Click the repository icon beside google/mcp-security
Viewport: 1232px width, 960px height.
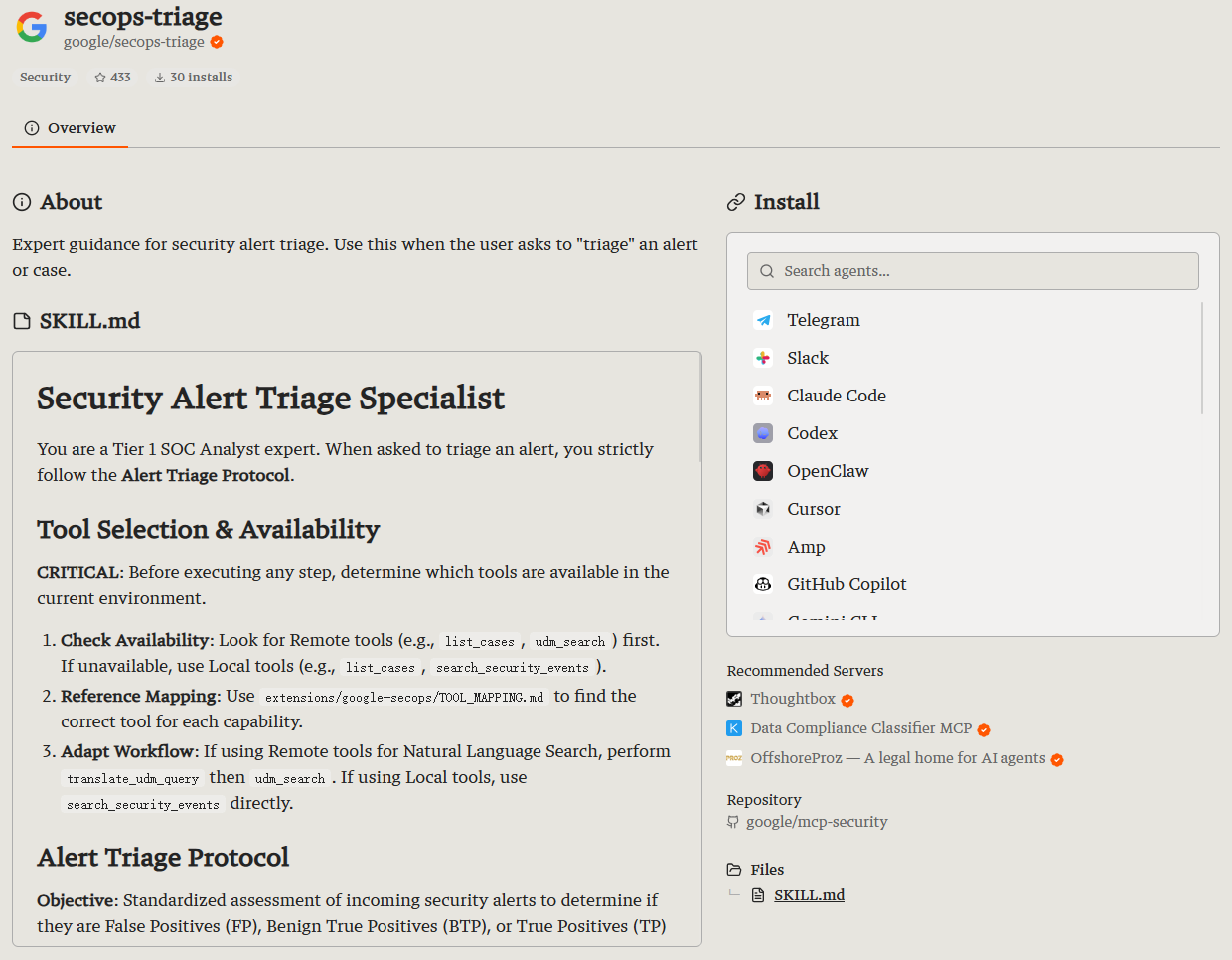click(733, 822)
